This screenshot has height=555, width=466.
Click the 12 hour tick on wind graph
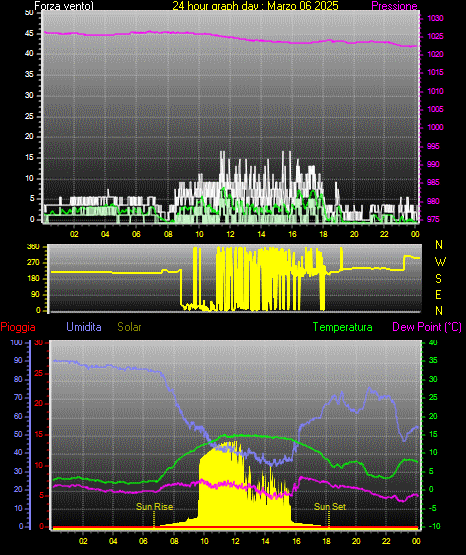pyautogui.click(x=230, y=234)
